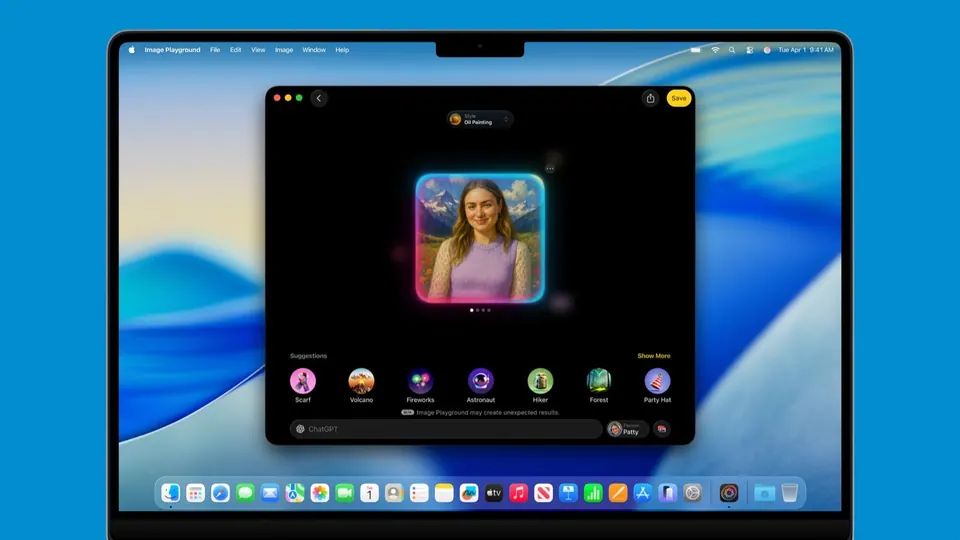This screenshot has width=960, height=540.
Task: Click the Siri icon in the menu bar
Action: point(767,50)
